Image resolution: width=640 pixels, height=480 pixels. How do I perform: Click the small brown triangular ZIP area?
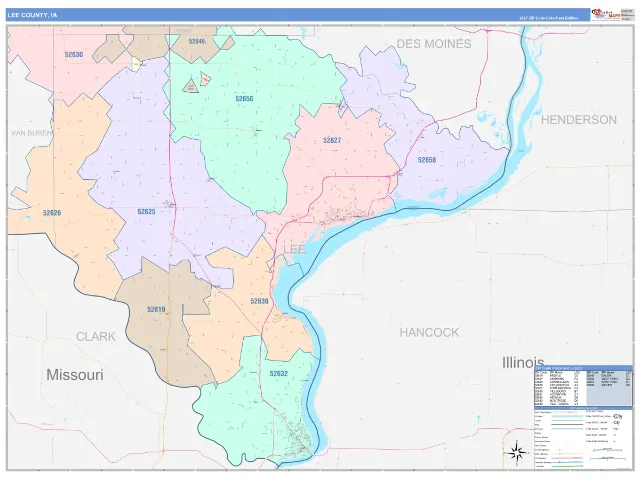pyautogui.click(x=190, y=86)
